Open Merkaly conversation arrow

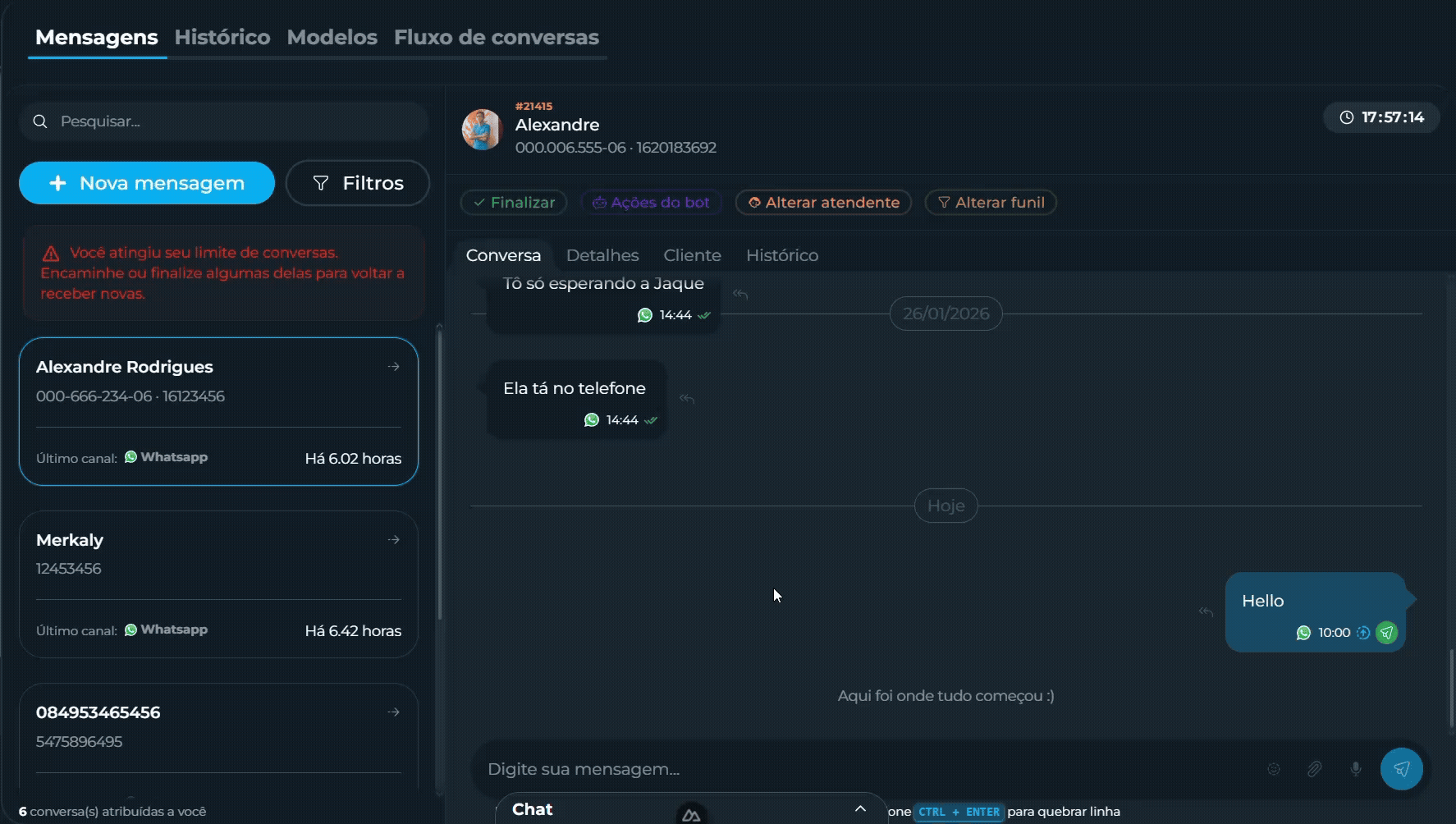tap(394, 539)
